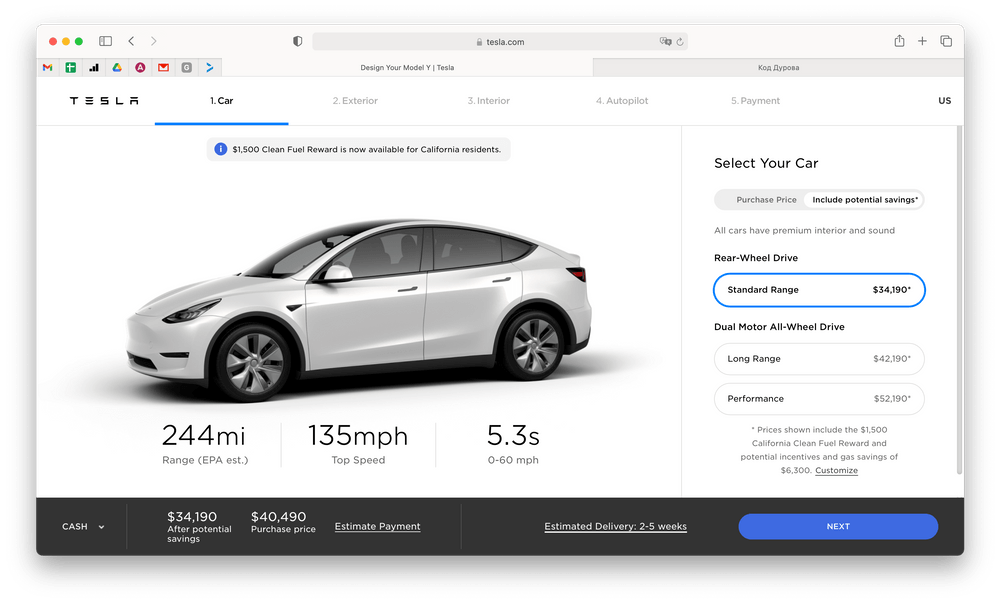Toggle the Safari sidebar icon
Screen dimensions: 1000x603
[x=105, y=41]
